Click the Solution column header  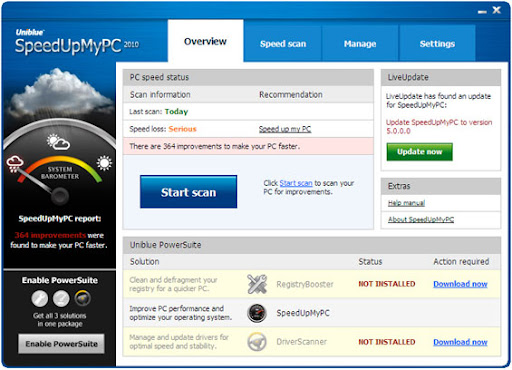pyautogui.click(x=144, y=262)
